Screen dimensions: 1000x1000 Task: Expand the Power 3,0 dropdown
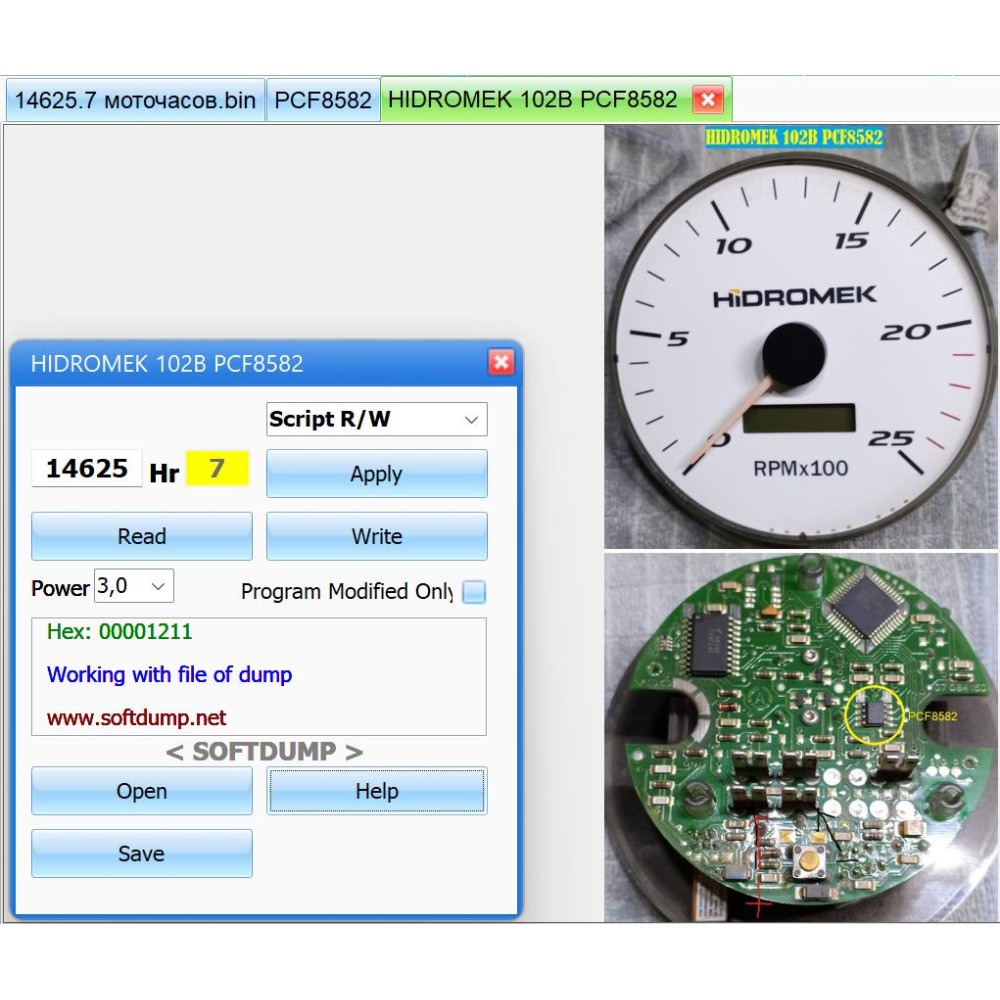(x=134, y=585)
